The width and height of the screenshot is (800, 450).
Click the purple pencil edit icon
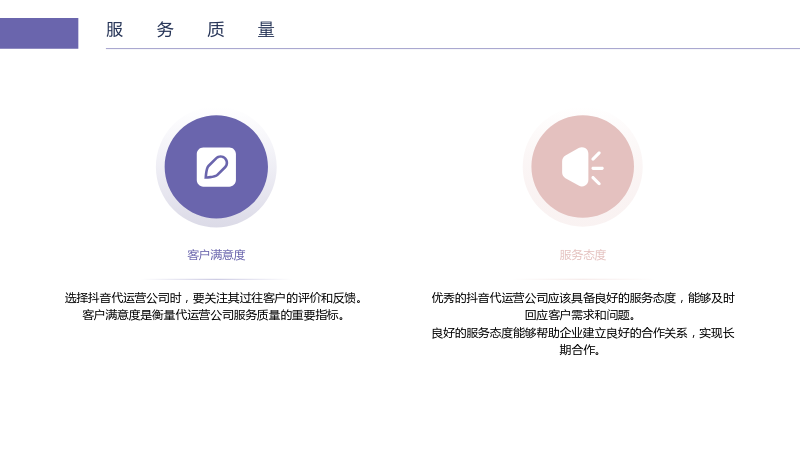[216, 167]
